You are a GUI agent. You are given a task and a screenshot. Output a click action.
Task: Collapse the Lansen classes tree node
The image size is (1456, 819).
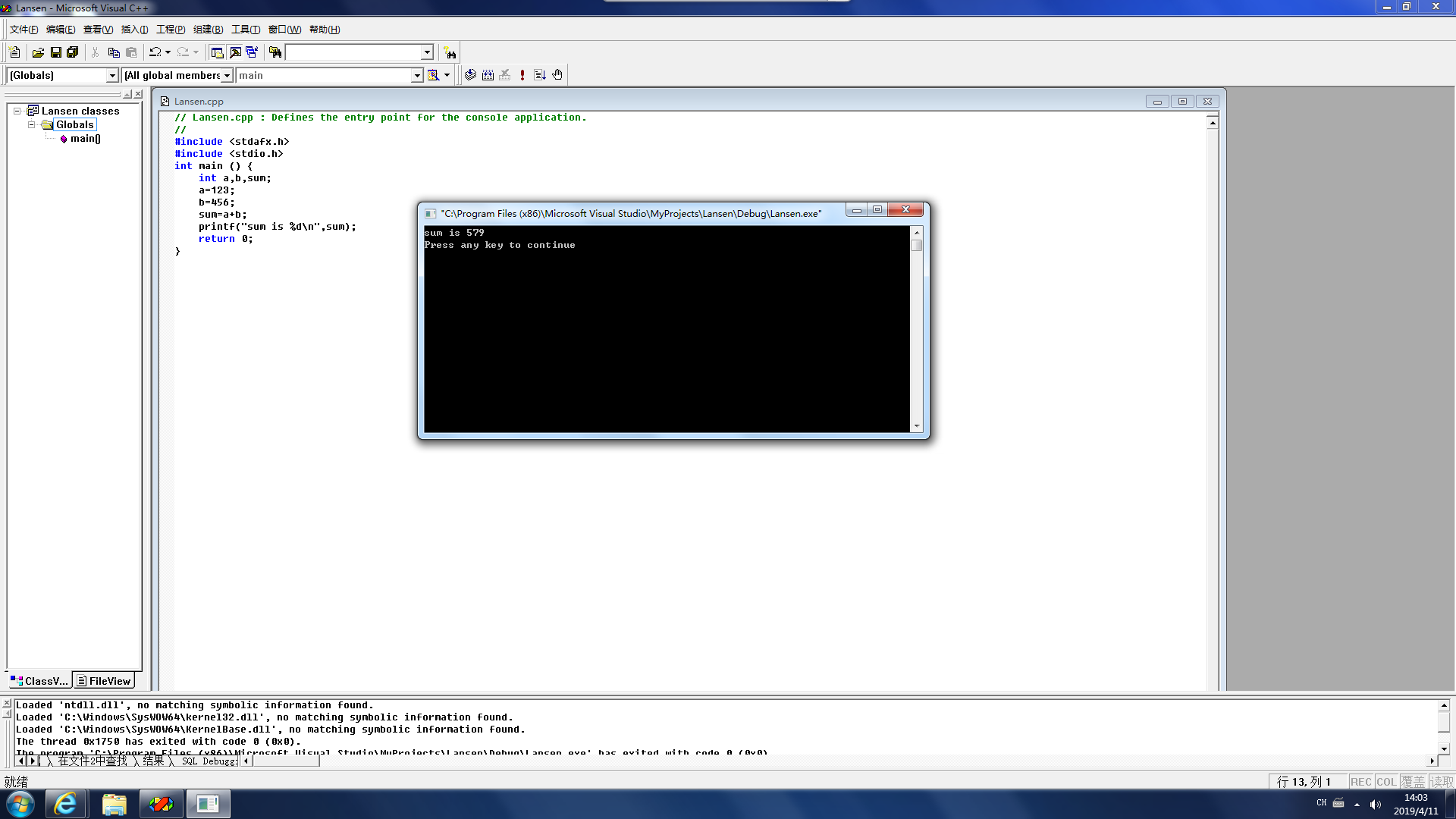17,111
